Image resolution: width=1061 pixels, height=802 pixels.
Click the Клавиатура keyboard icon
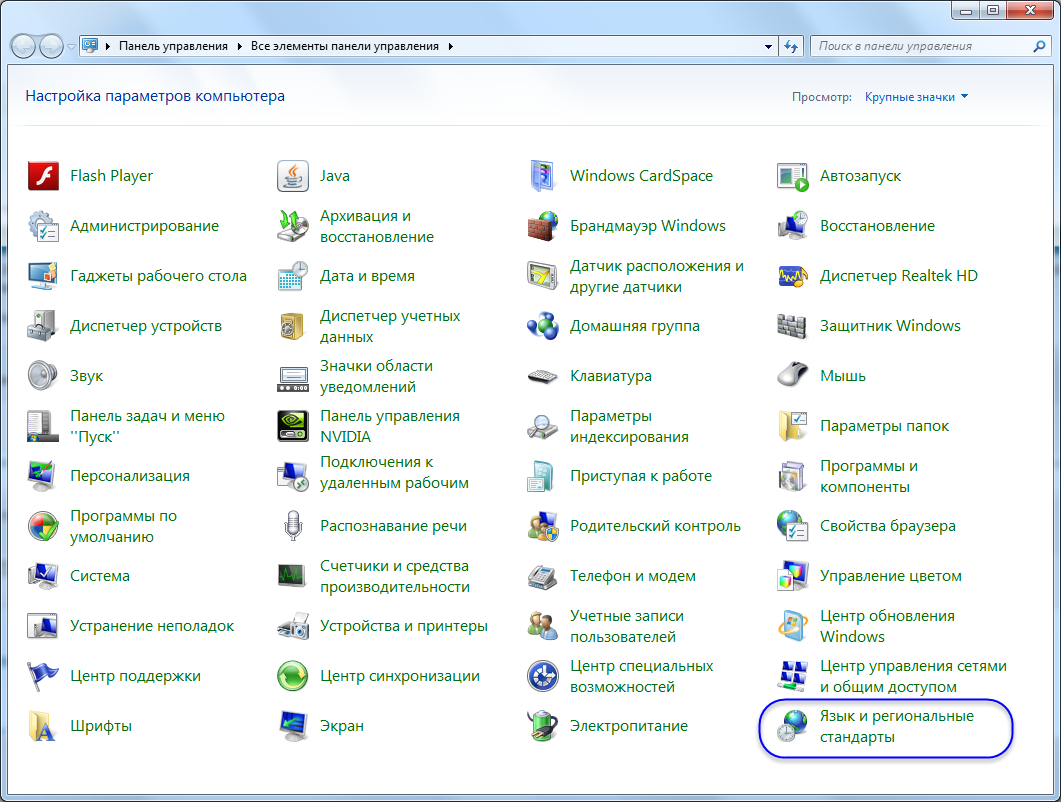(x=543, y=376)
